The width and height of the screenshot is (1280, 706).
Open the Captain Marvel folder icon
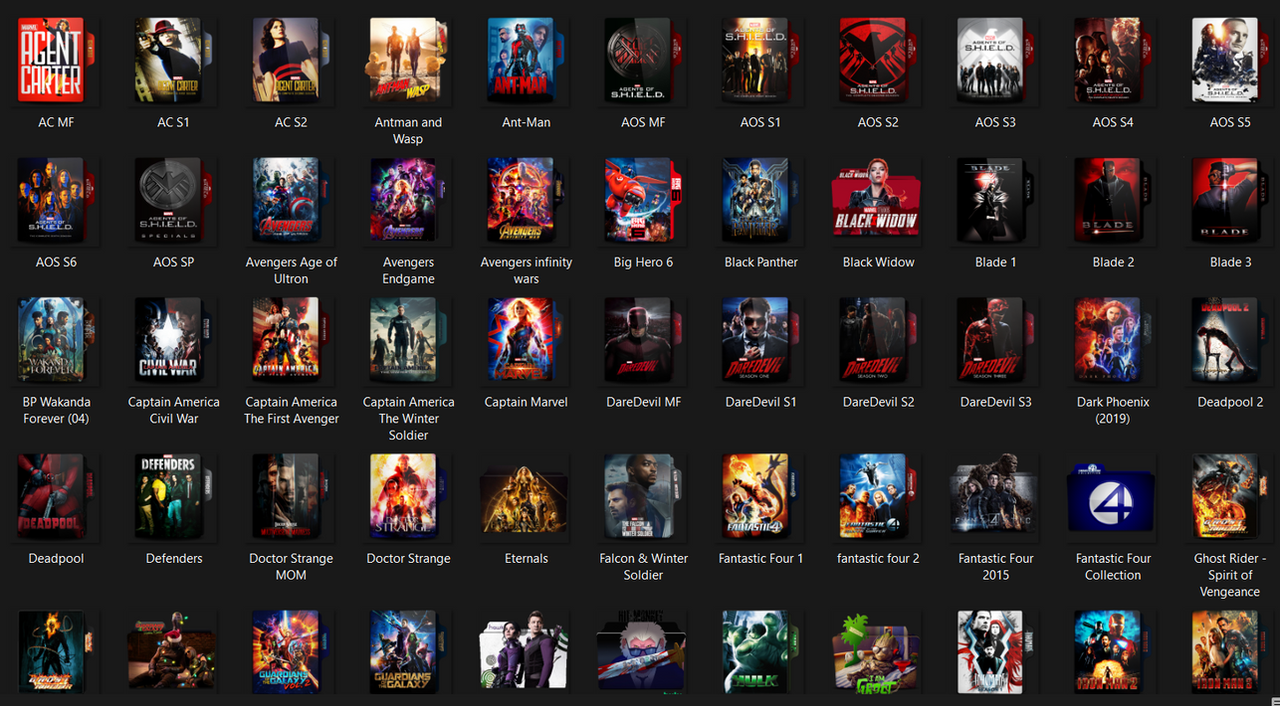(x=526, y=340)
